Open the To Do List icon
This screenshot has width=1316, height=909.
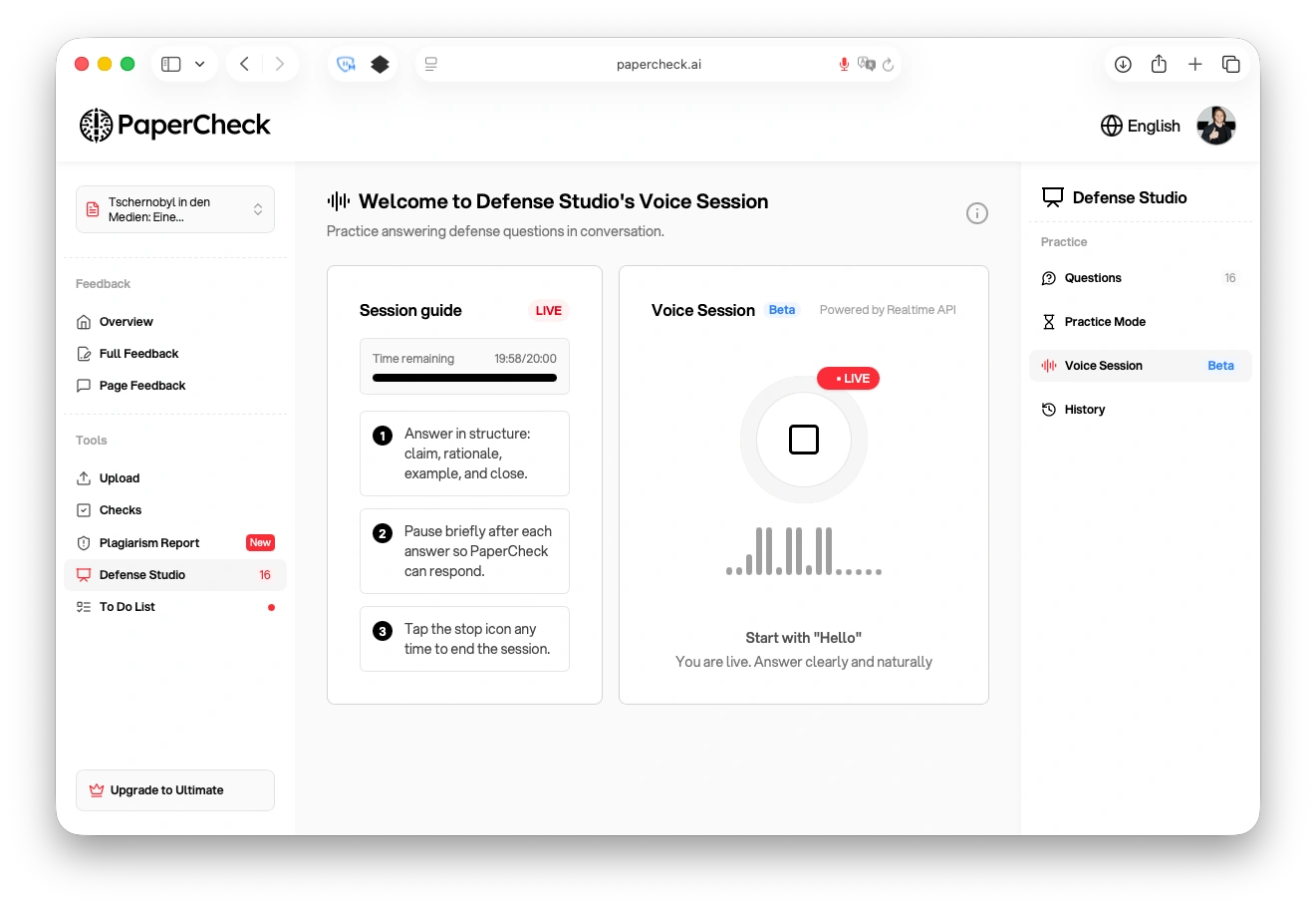[86, 606]
